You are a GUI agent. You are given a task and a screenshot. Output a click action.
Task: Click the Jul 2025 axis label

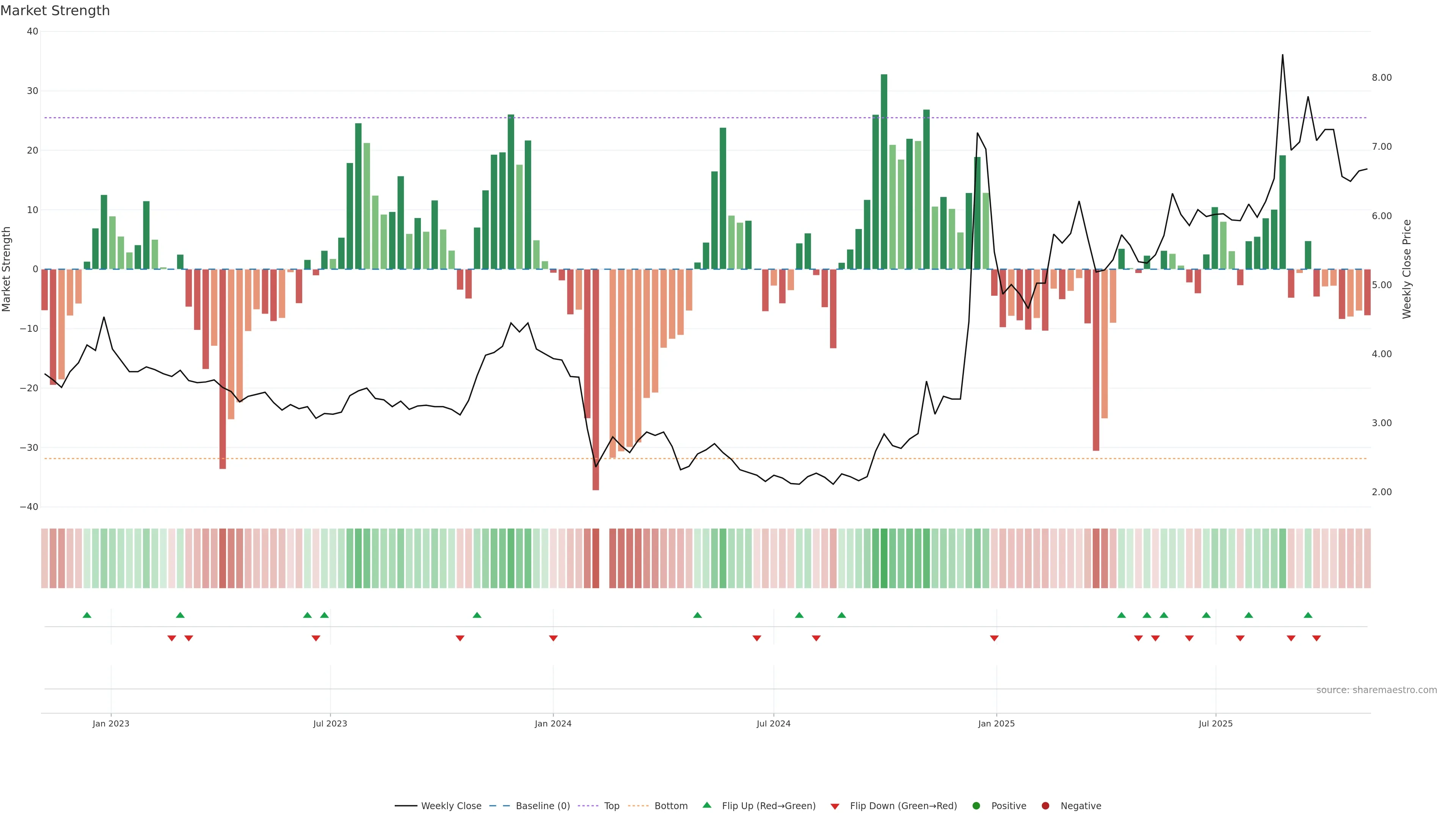(x=1216, y=723)
